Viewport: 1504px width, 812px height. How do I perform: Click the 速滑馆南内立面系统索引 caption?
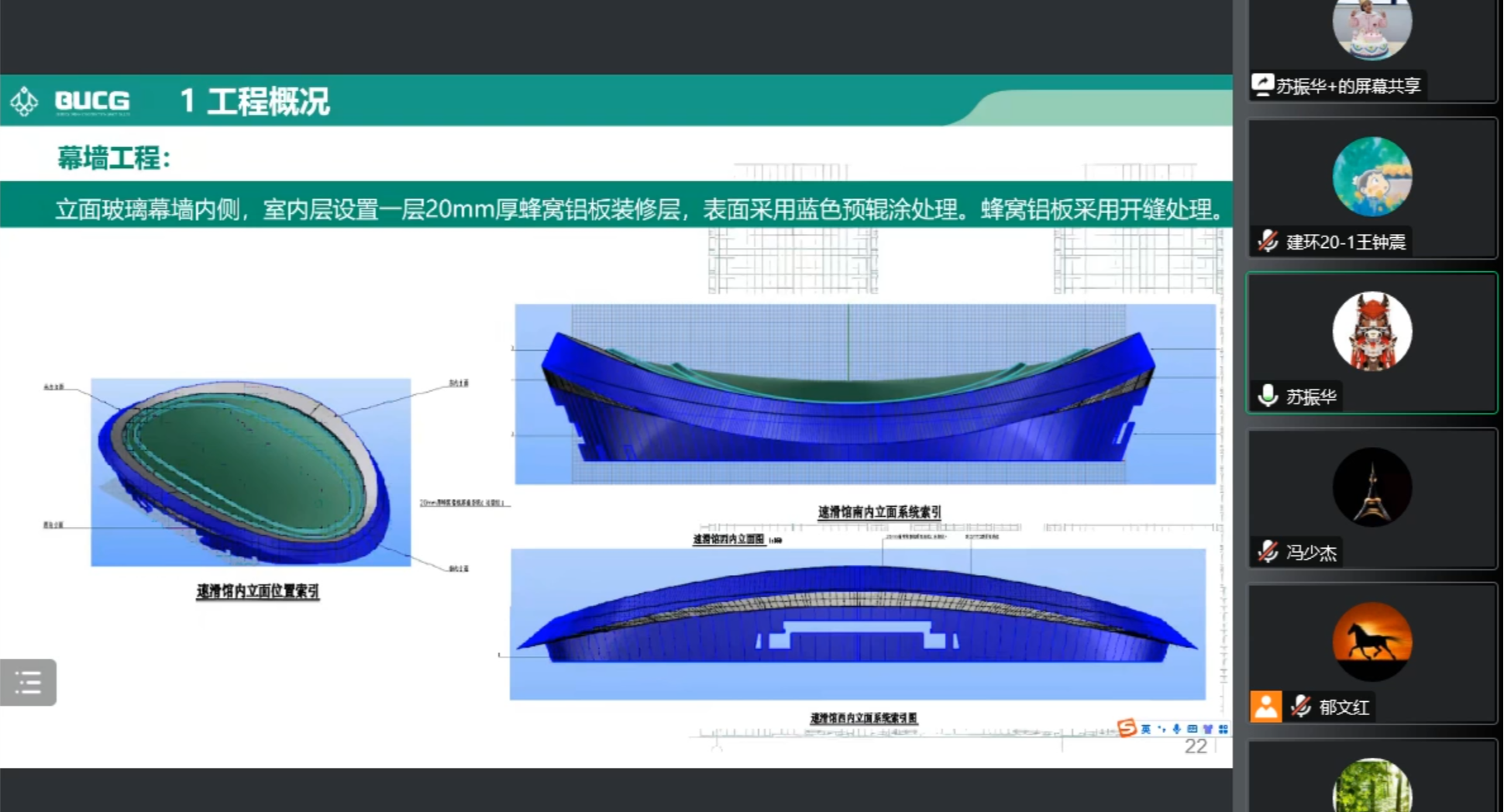(x=879, y=512)
